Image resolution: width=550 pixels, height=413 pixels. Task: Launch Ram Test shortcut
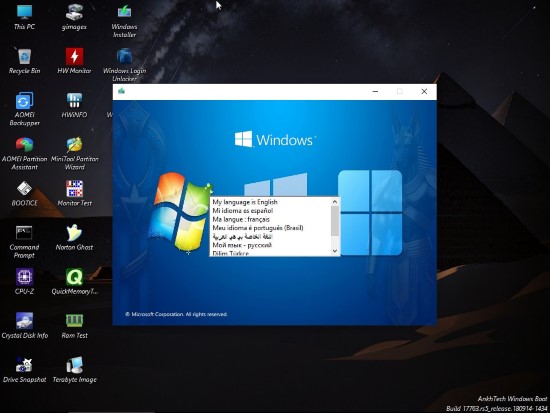[74, 326]
